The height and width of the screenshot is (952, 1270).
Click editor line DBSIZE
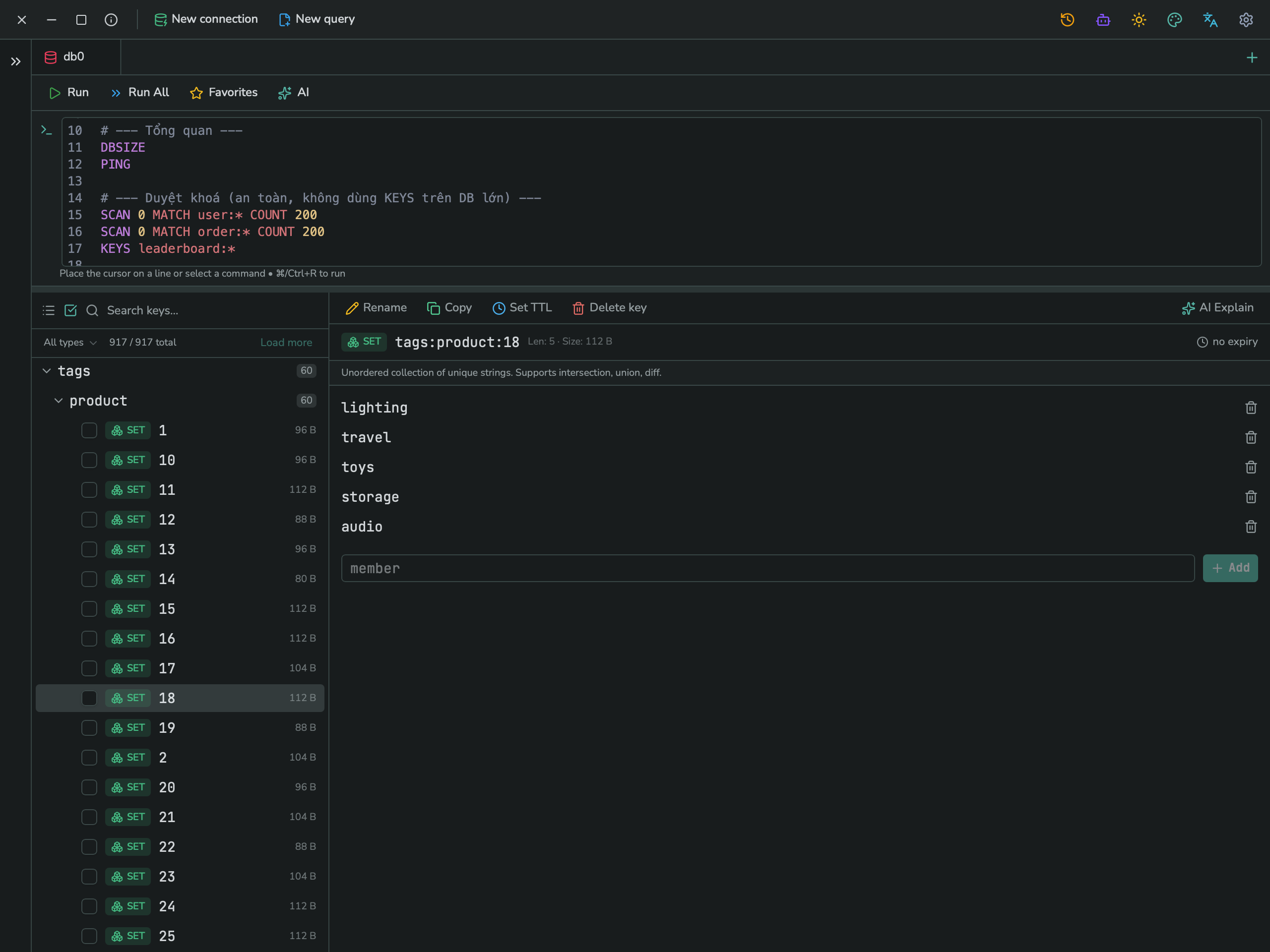pos(123,147)
